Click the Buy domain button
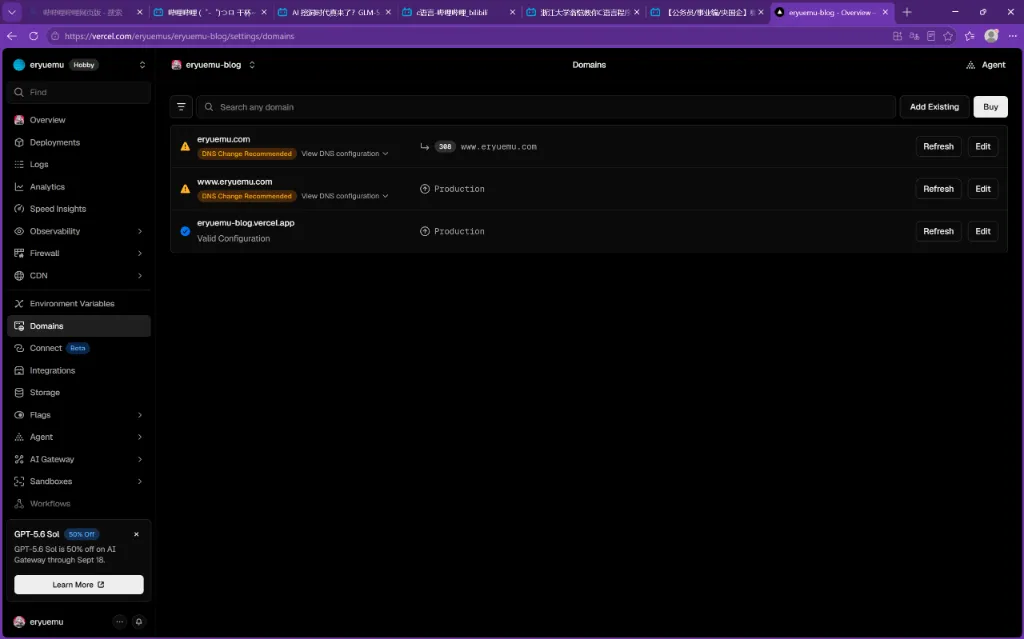This screenshot has width=1024, height=639. pyautogui.click(x=990, y=107)
